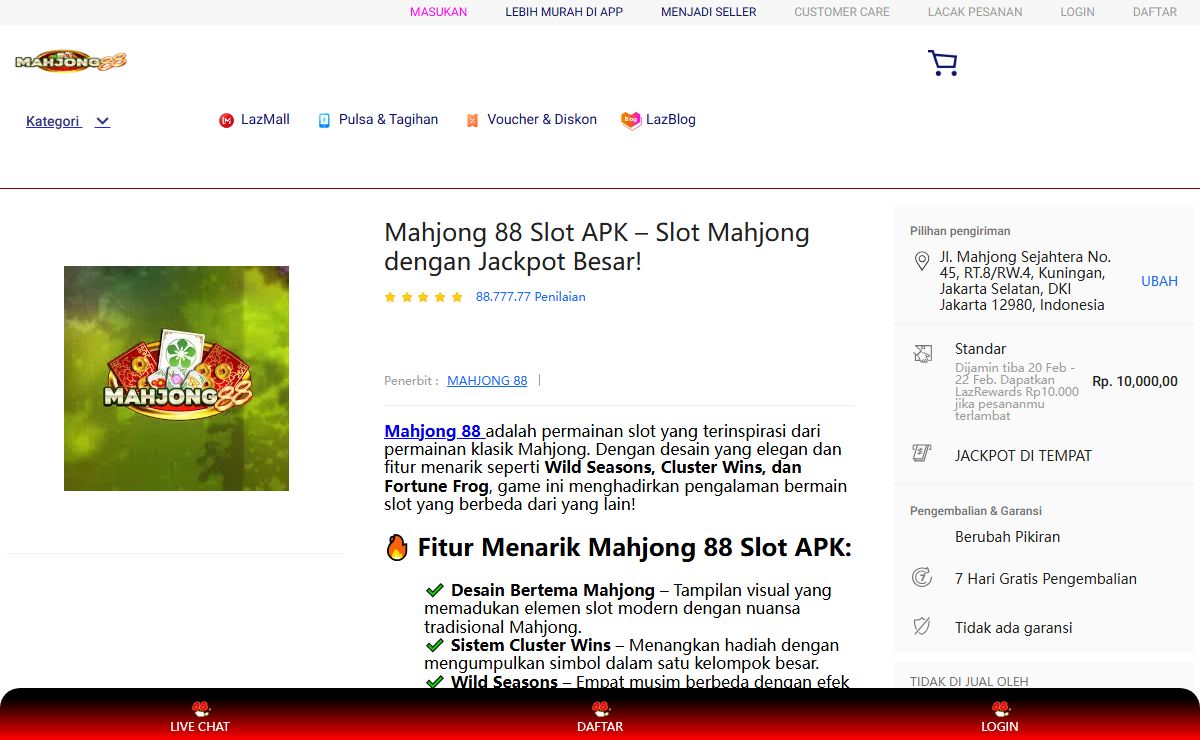The width and height of the screenshot is (1200, 740).
Task: Click LOGIN in the top bar
Action: pyautogui.click(x=1078, y=12)
